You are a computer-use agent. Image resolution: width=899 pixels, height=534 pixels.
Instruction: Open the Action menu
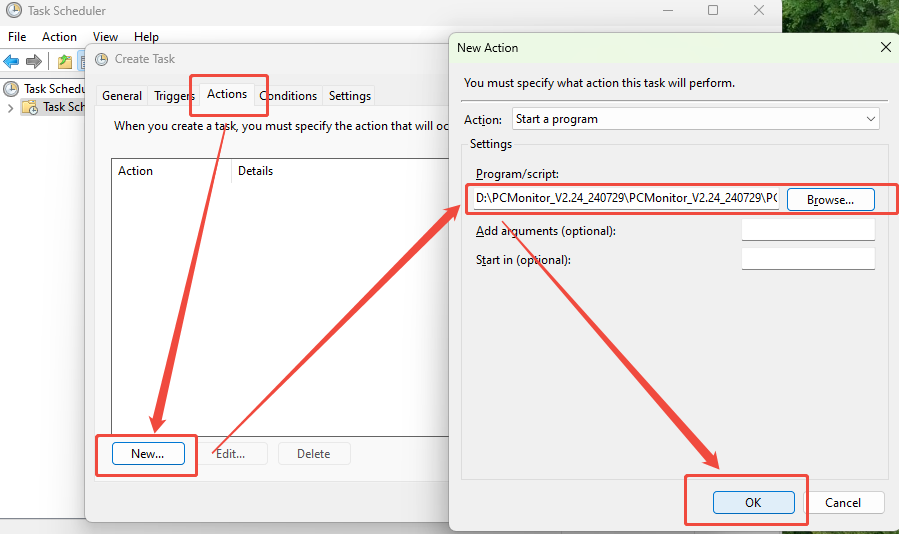point(59,37)
